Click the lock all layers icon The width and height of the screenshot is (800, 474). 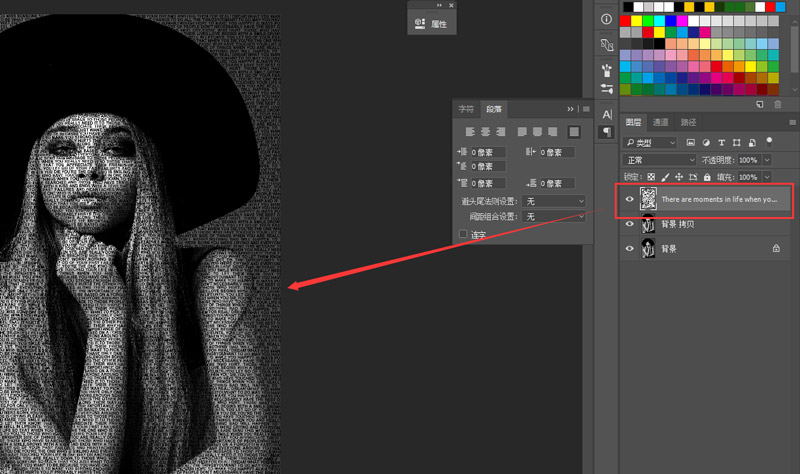705,178
